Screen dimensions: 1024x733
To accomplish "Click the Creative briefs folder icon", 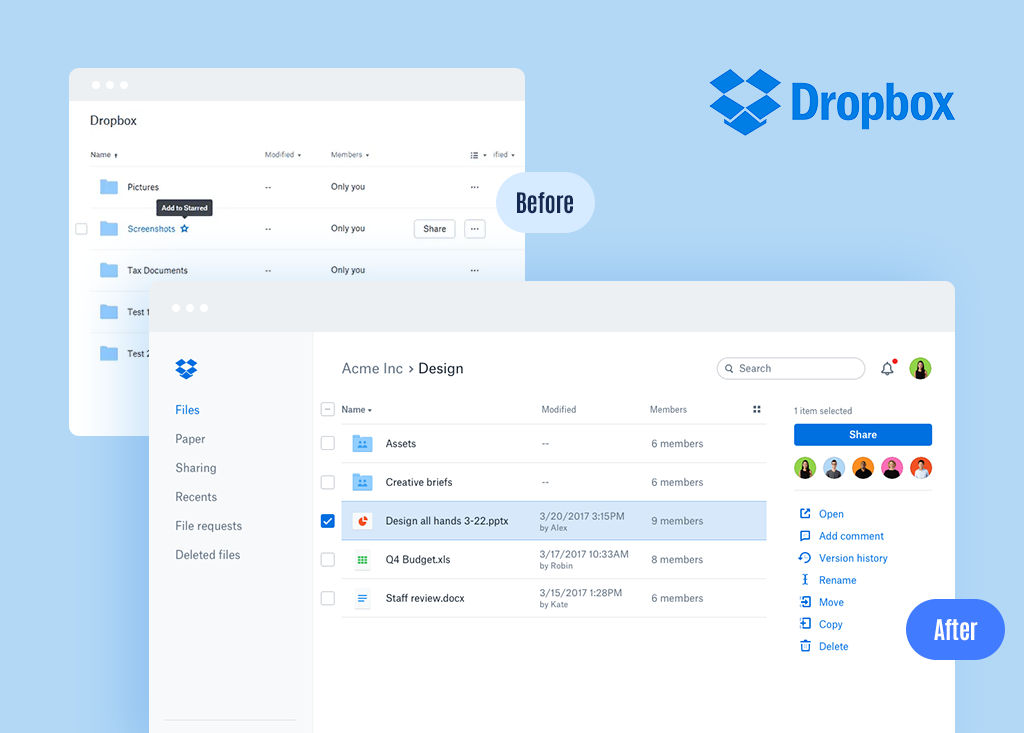I will point(362,482).
